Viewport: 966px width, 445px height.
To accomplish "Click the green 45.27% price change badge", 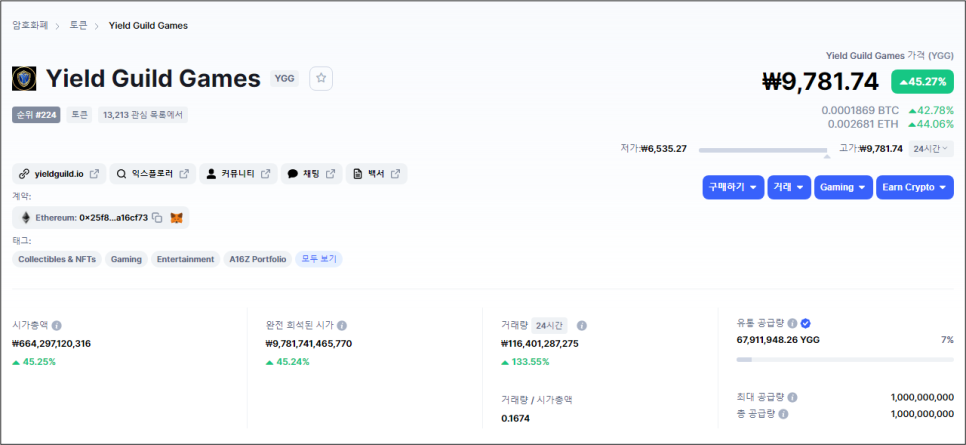I will click(x=922, y=82).
